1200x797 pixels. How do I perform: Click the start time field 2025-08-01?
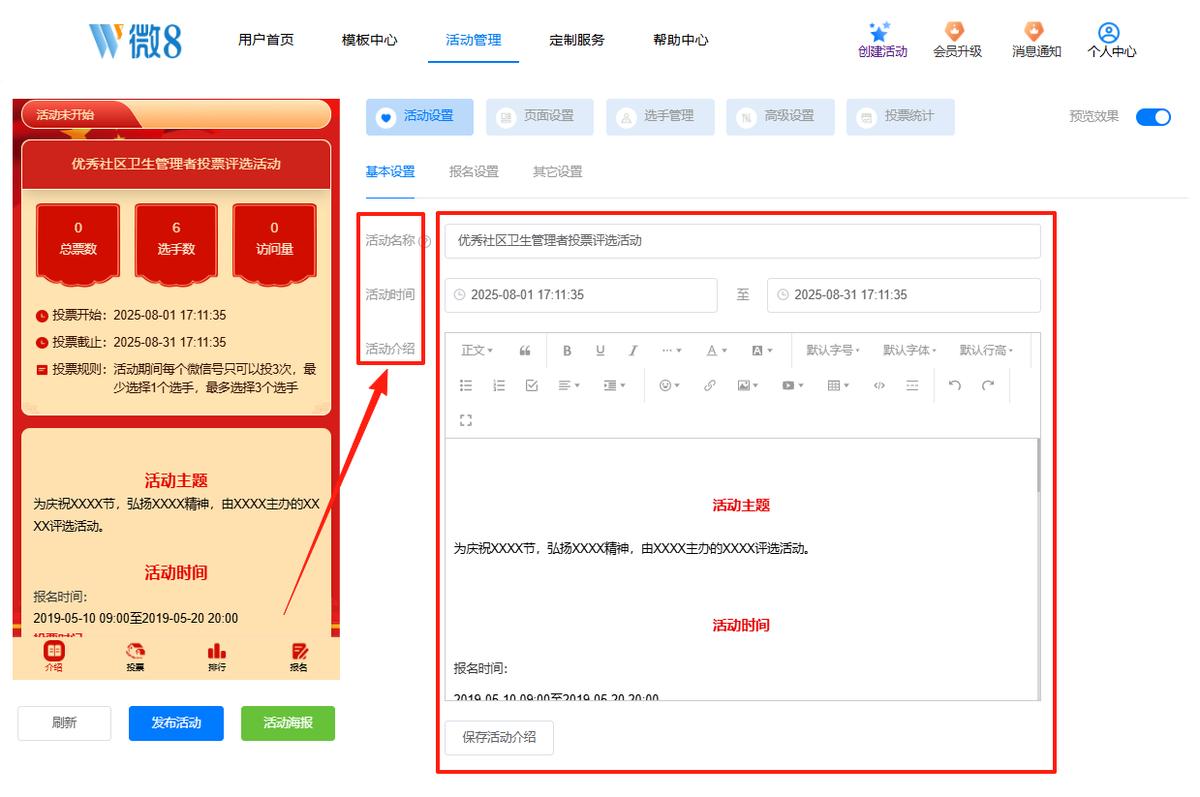pyautogui.click(x=581, y=295)
